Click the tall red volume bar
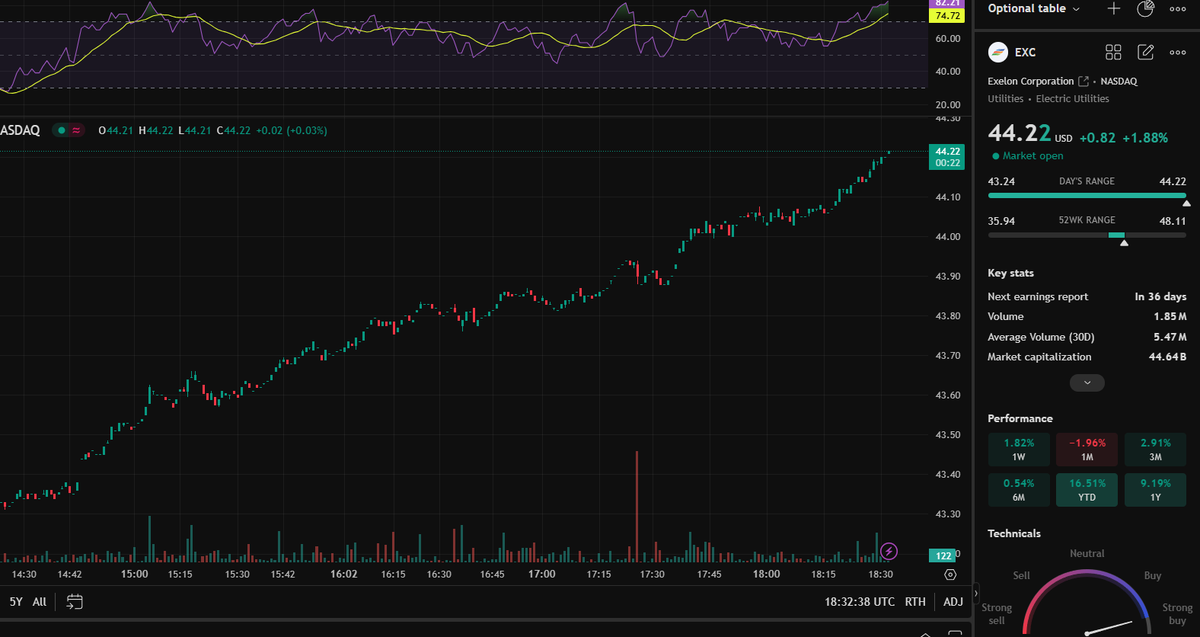The height and width of the screenshot is (637, 1200). (636, 505)
